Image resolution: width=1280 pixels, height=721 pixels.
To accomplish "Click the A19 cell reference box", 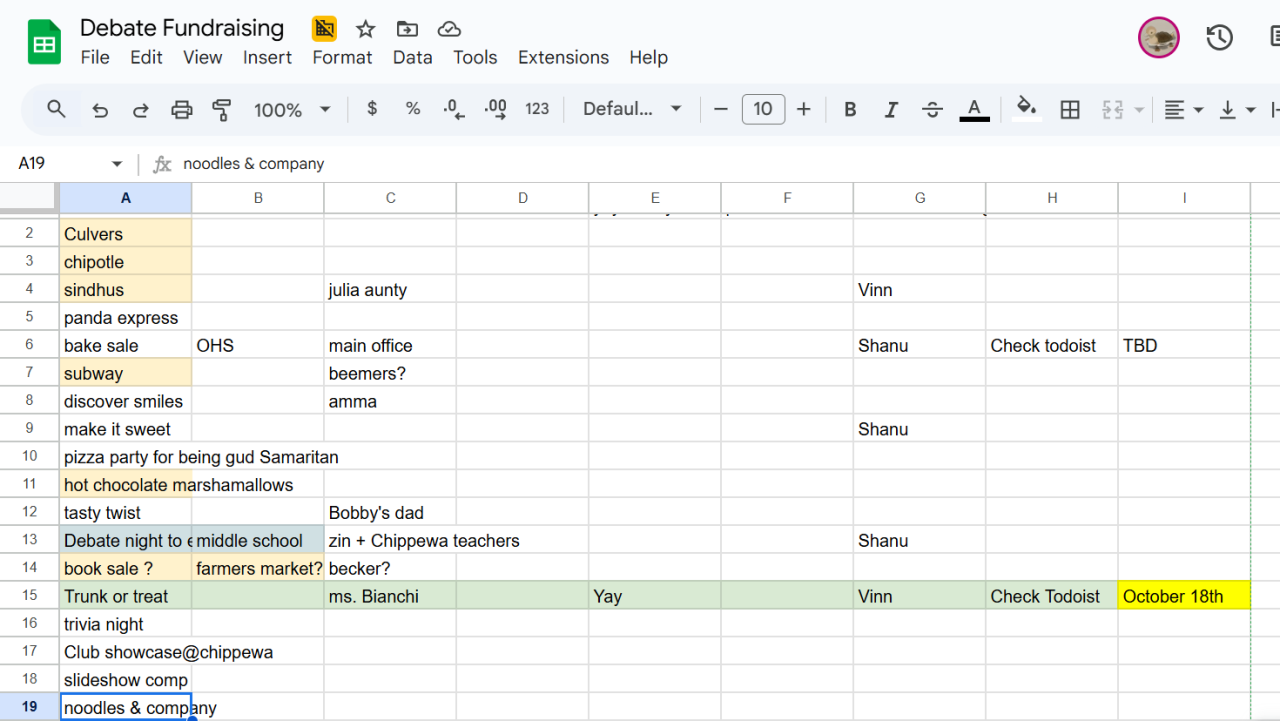I will (60, 164).
